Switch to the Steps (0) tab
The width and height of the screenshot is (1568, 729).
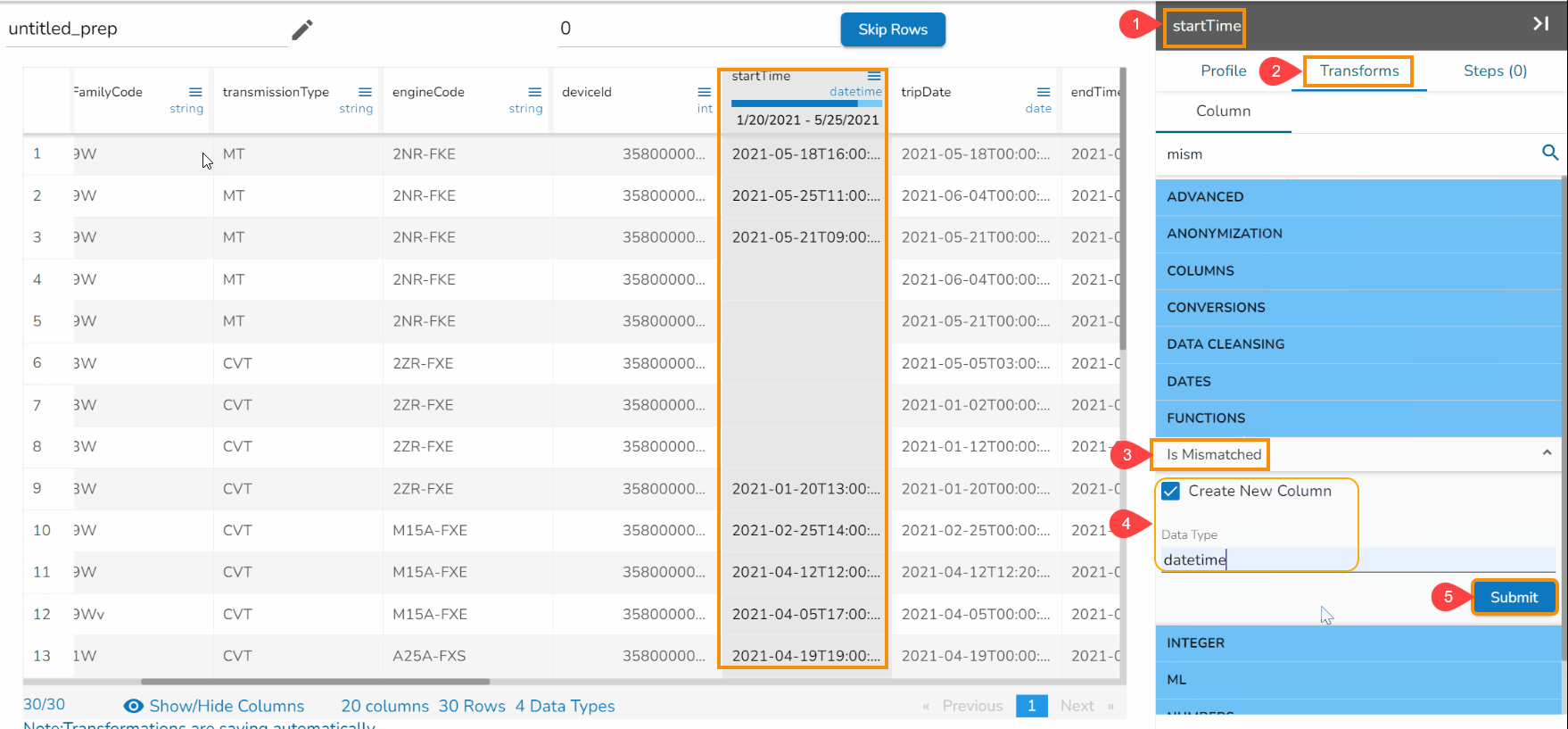1495,70
